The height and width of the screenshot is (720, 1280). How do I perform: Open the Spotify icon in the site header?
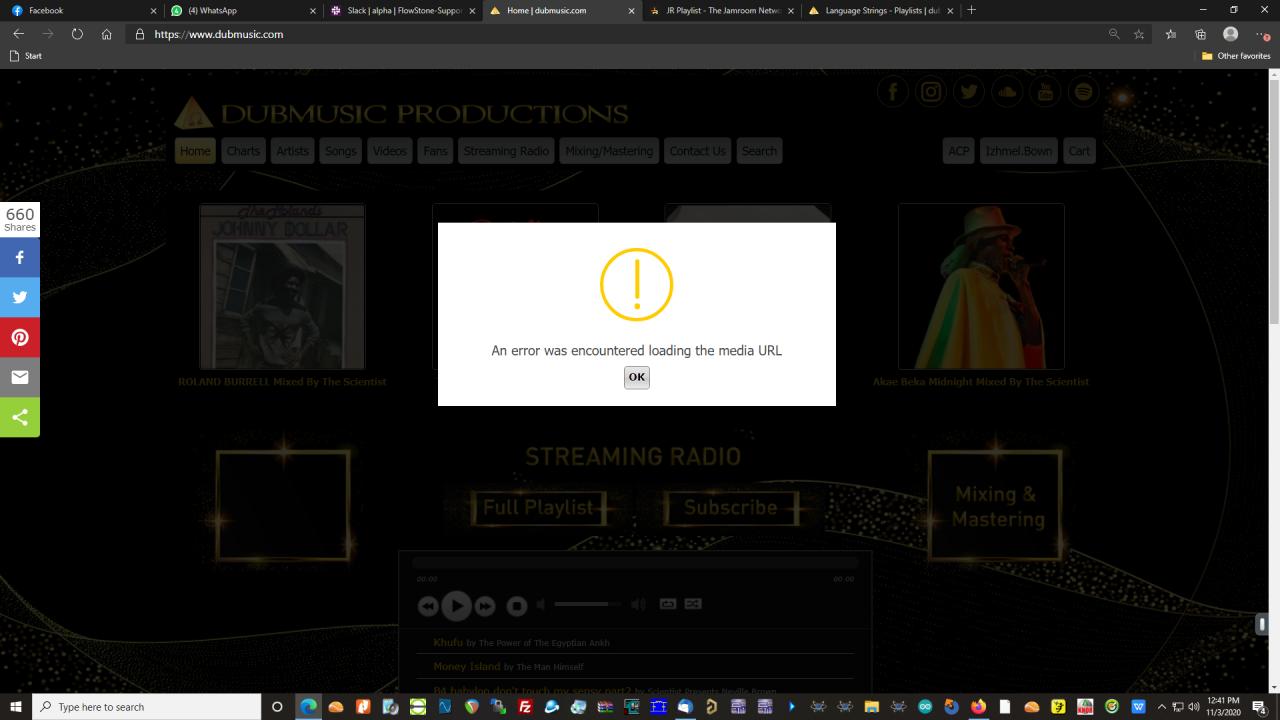(1083, 93)
